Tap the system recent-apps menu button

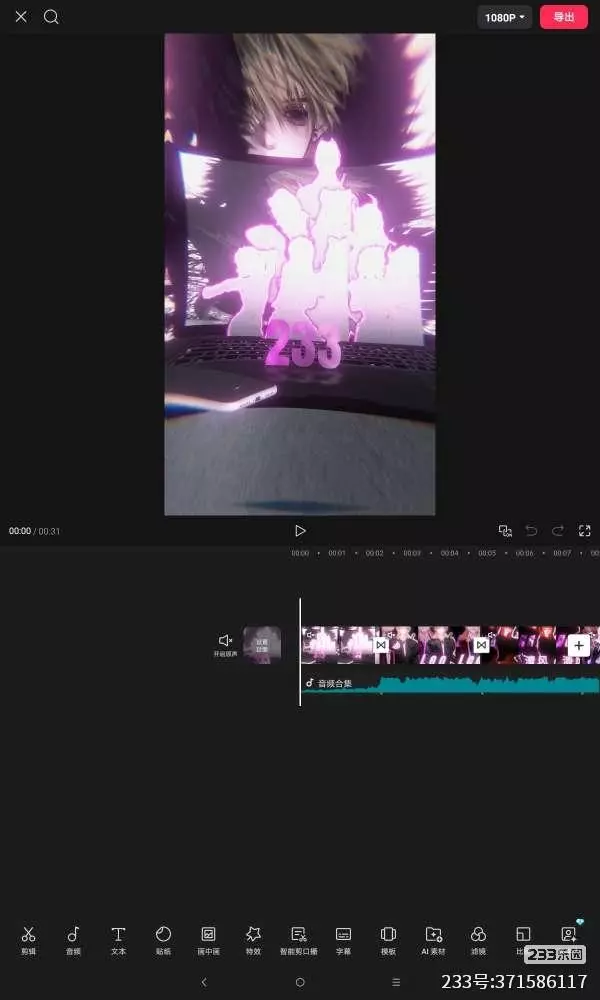396,982
